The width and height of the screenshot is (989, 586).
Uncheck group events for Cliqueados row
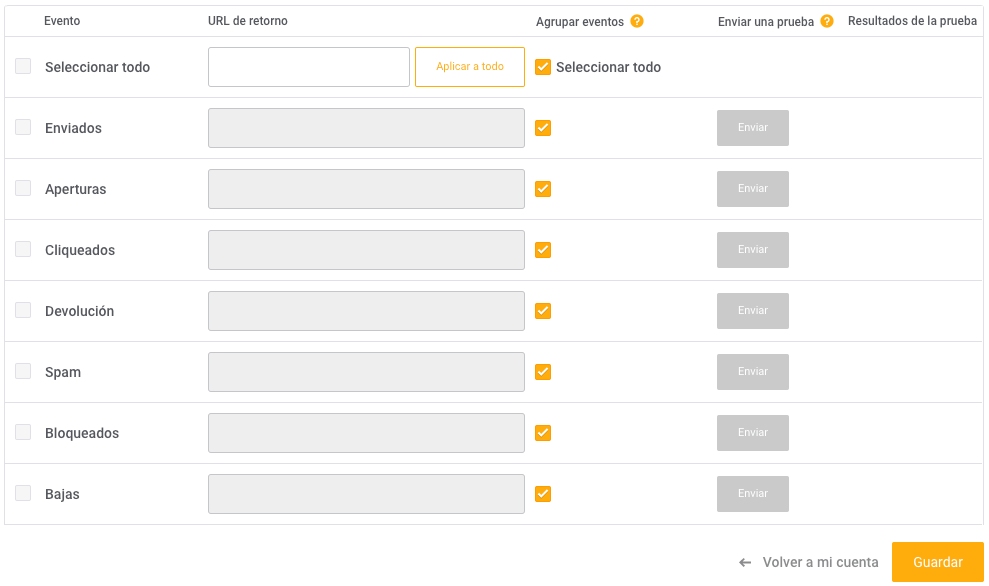(543, 250)
